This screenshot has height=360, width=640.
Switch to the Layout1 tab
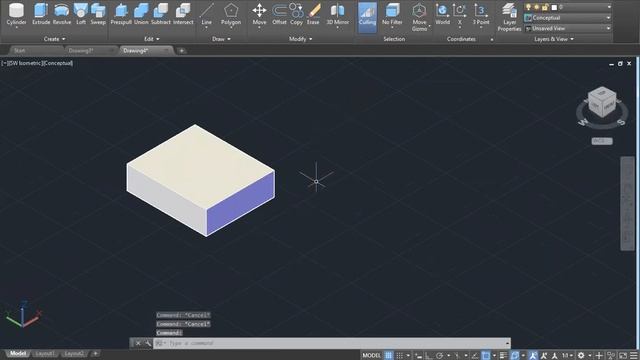point(44,353)
